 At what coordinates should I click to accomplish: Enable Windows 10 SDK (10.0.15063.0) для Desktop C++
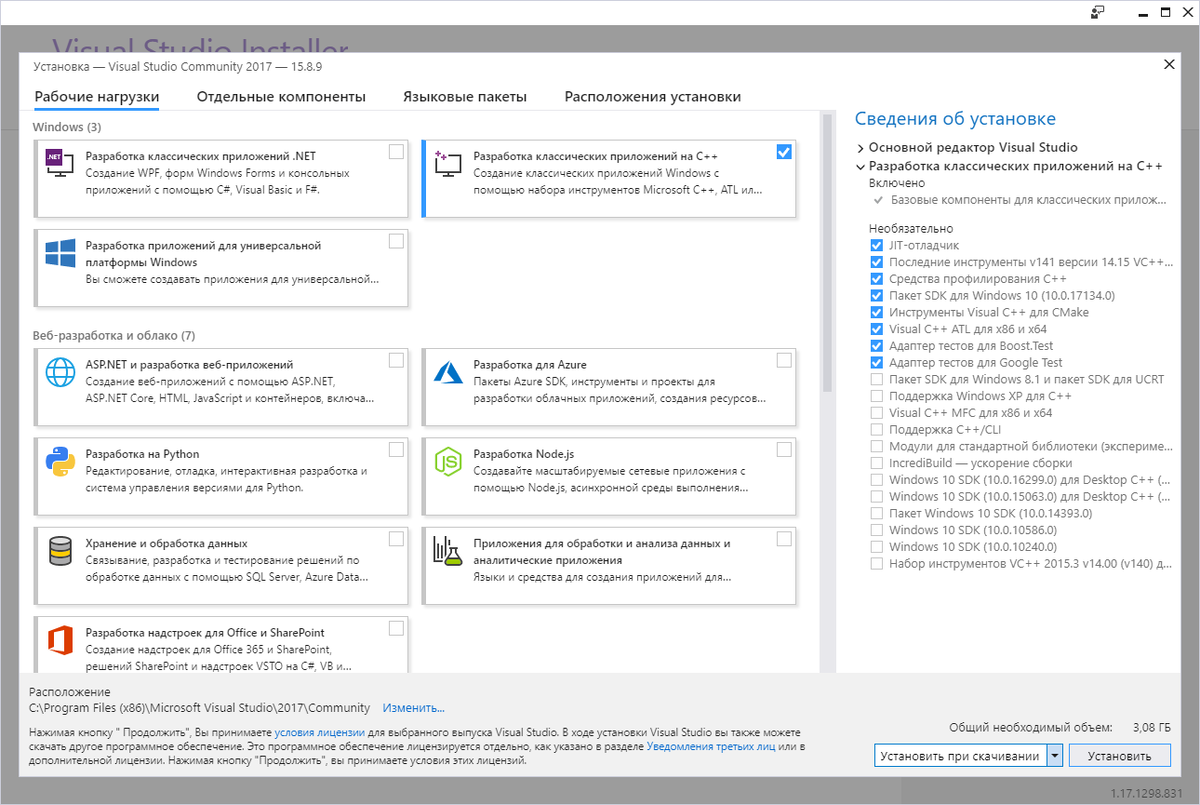click(877, 497)
